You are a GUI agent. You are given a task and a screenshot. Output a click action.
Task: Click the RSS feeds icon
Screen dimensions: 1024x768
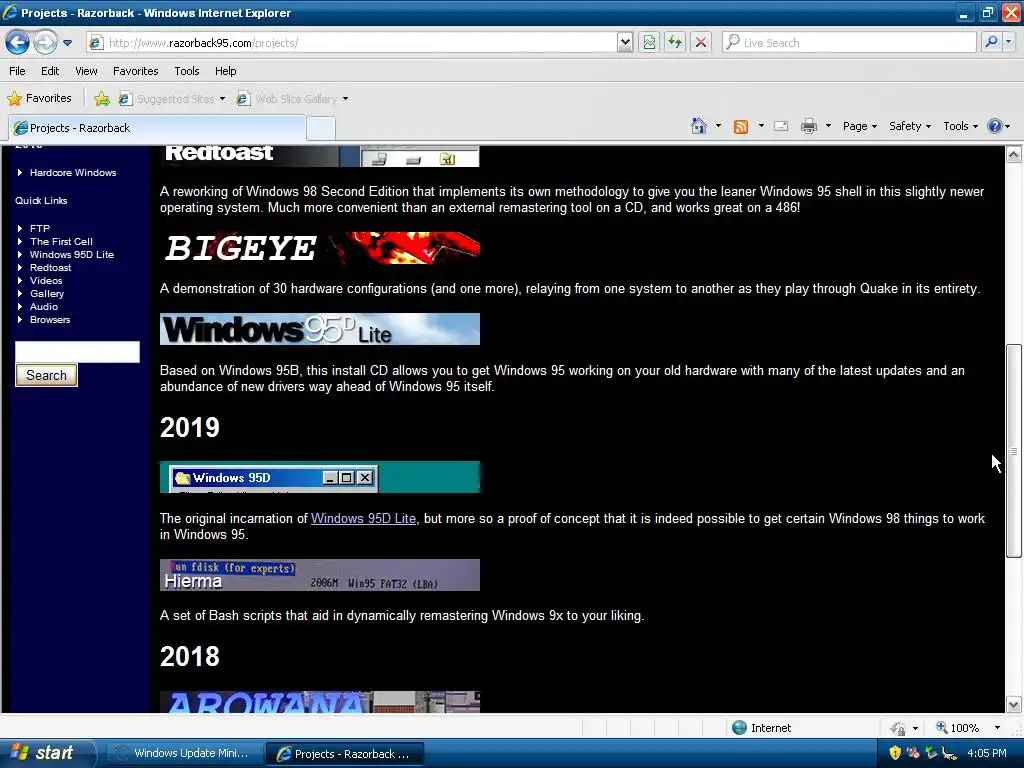click(x=741, y=127)
